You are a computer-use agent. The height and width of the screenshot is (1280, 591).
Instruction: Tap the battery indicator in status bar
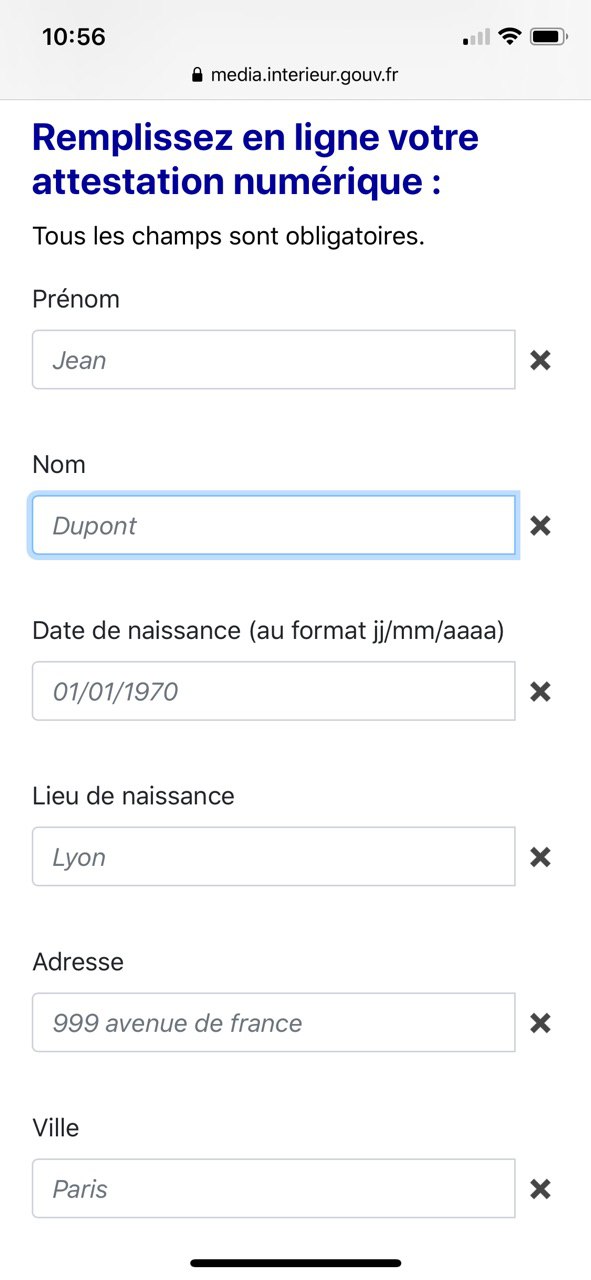[x=549, y=37]
